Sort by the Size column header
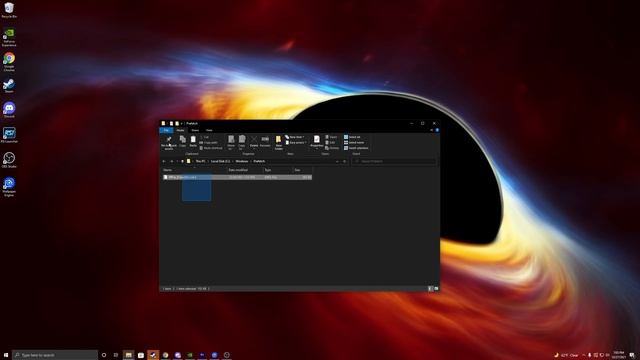The width and height of the screenshot is (640, 360). [x=302, y=170]
